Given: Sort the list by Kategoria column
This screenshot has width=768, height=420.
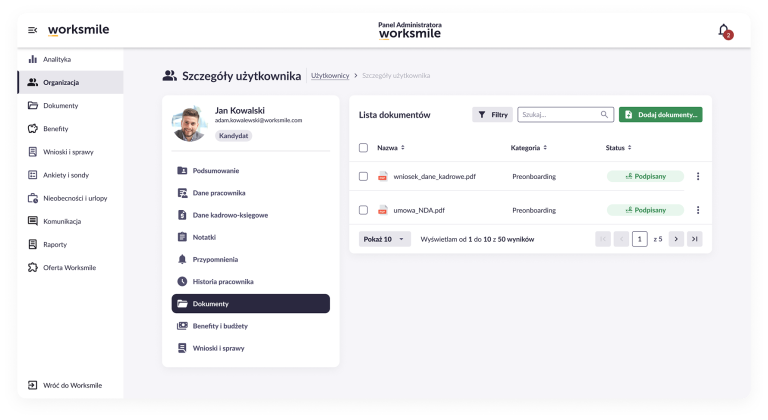Looking at the screenshot, I should pyautogui.click(x=529, y=148).
